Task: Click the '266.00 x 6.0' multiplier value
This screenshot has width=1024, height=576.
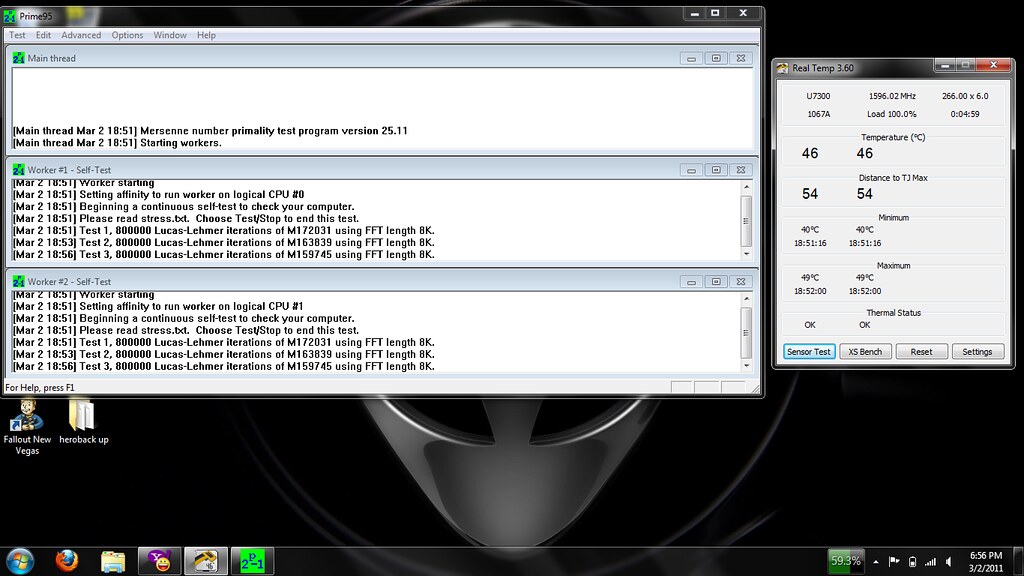Action: tap(965, 96)
